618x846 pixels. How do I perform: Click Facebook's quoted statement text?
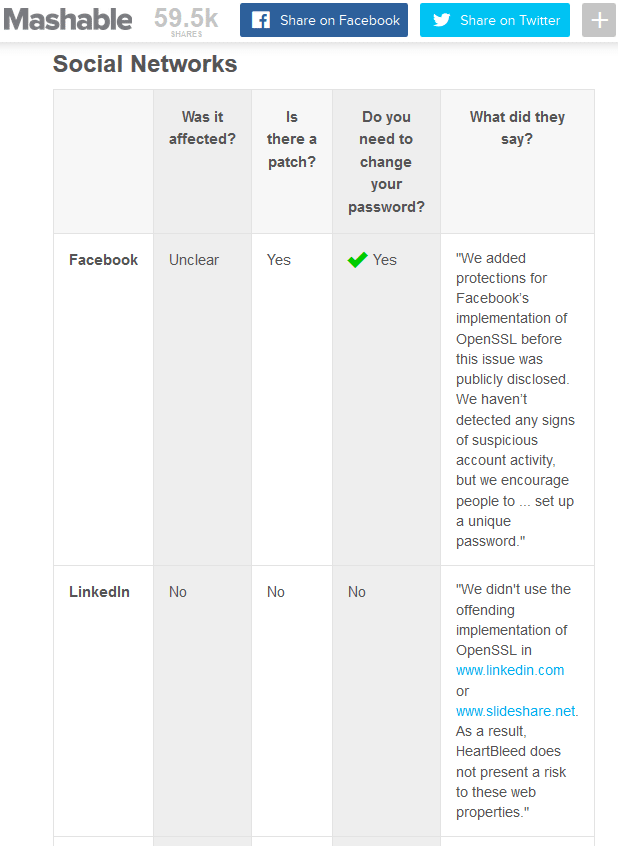pyautogui.click(x=515, y=399)
